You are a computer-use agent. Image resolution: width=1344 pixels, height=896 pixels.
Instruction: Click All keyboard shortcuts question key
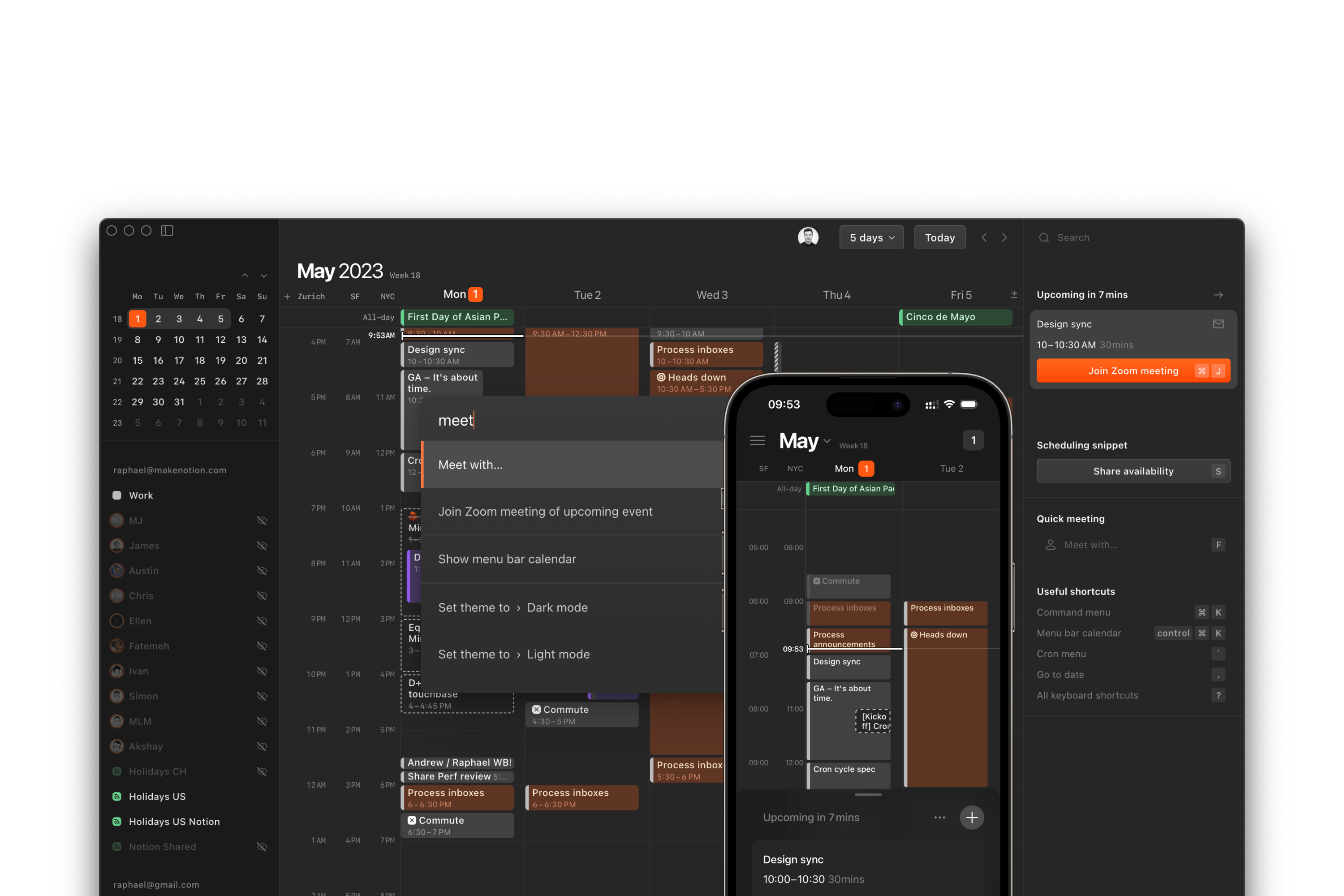click(x=1218, y=695)
